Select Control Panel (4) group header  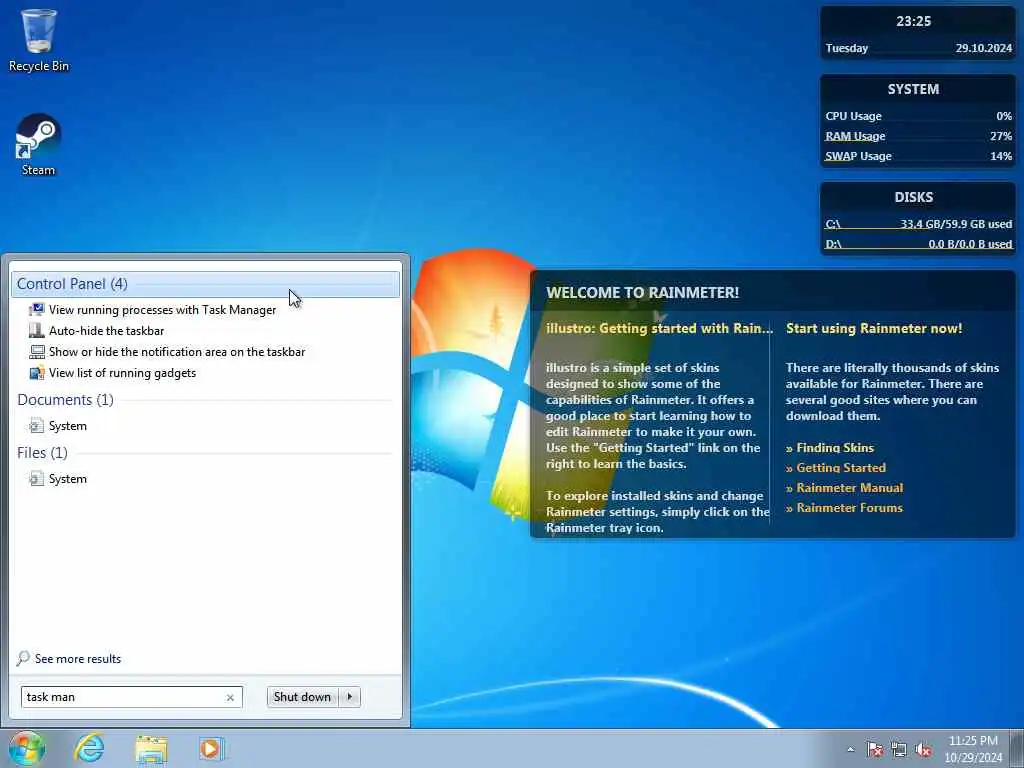(205, 284)
